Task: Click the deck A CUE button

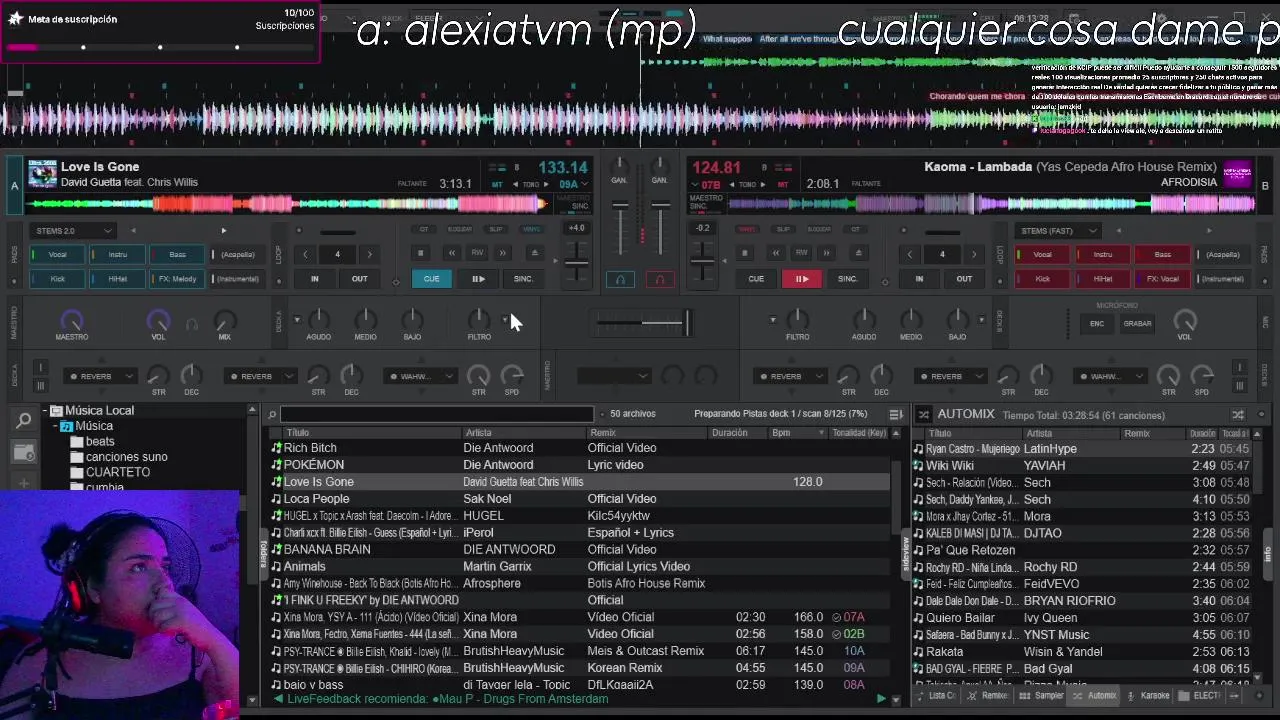Action: click(x=431, y=279)
